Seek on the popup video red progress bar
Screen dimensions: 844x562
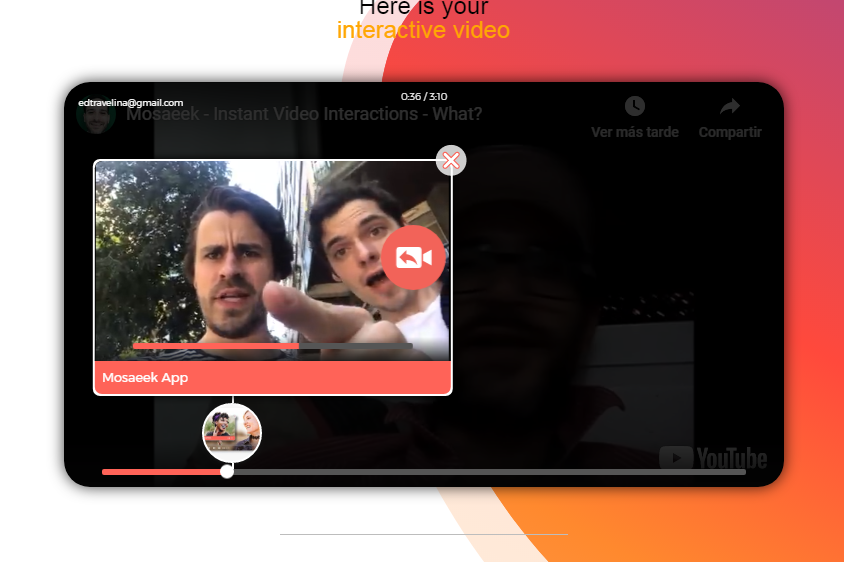pos(272,346)
